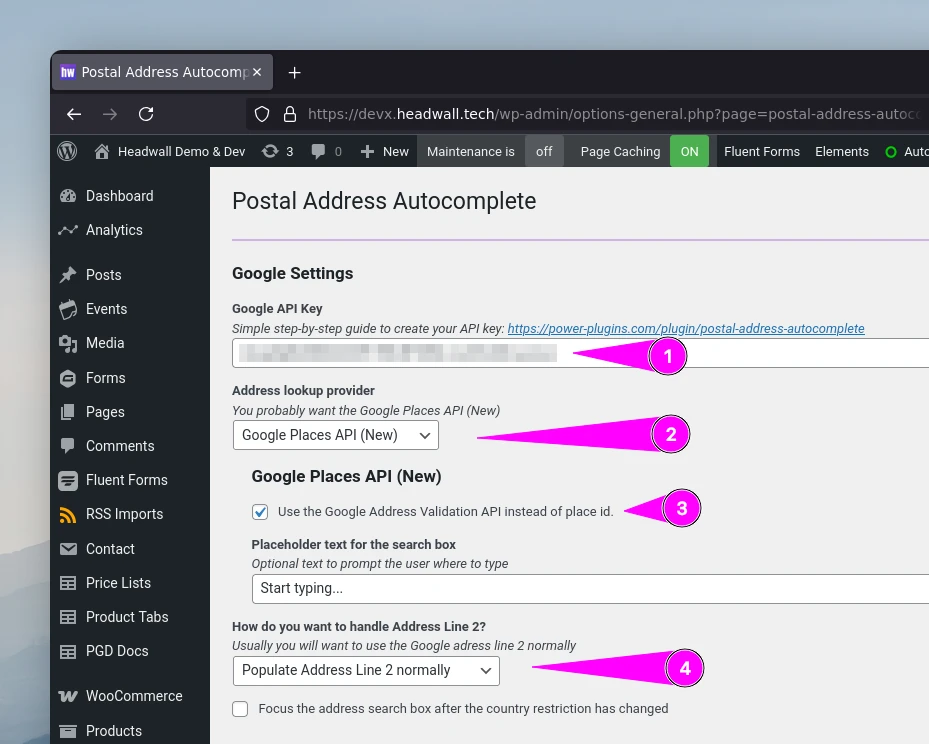This screenshot has height=744, width=929.
Task: Open Products in sidebar
Action: [114, 731]
